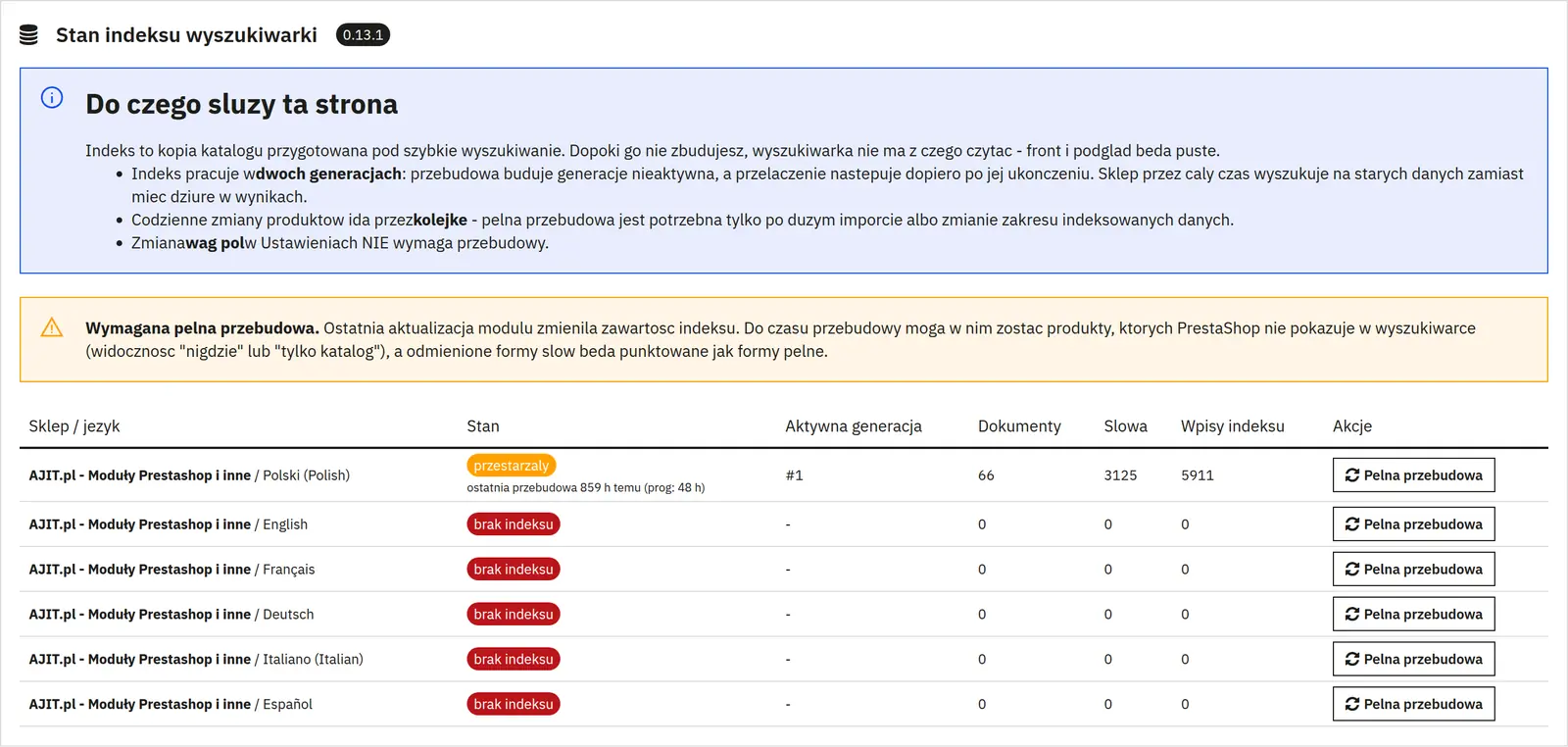
Task: Click documents count '66'
Action: pos(986,475)
